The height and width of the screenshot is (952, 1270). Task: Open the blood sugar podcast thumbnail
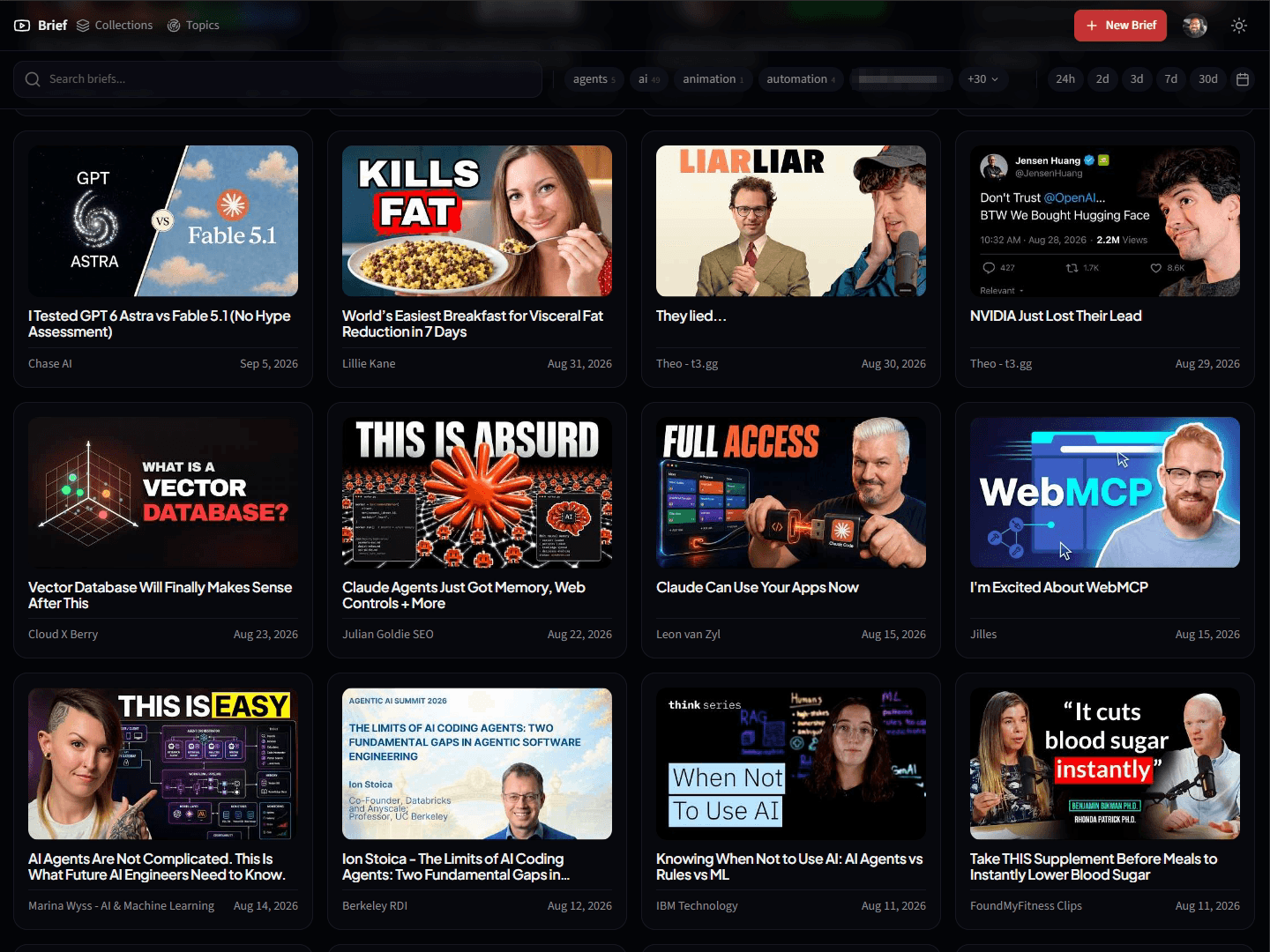pos(1105,764)
